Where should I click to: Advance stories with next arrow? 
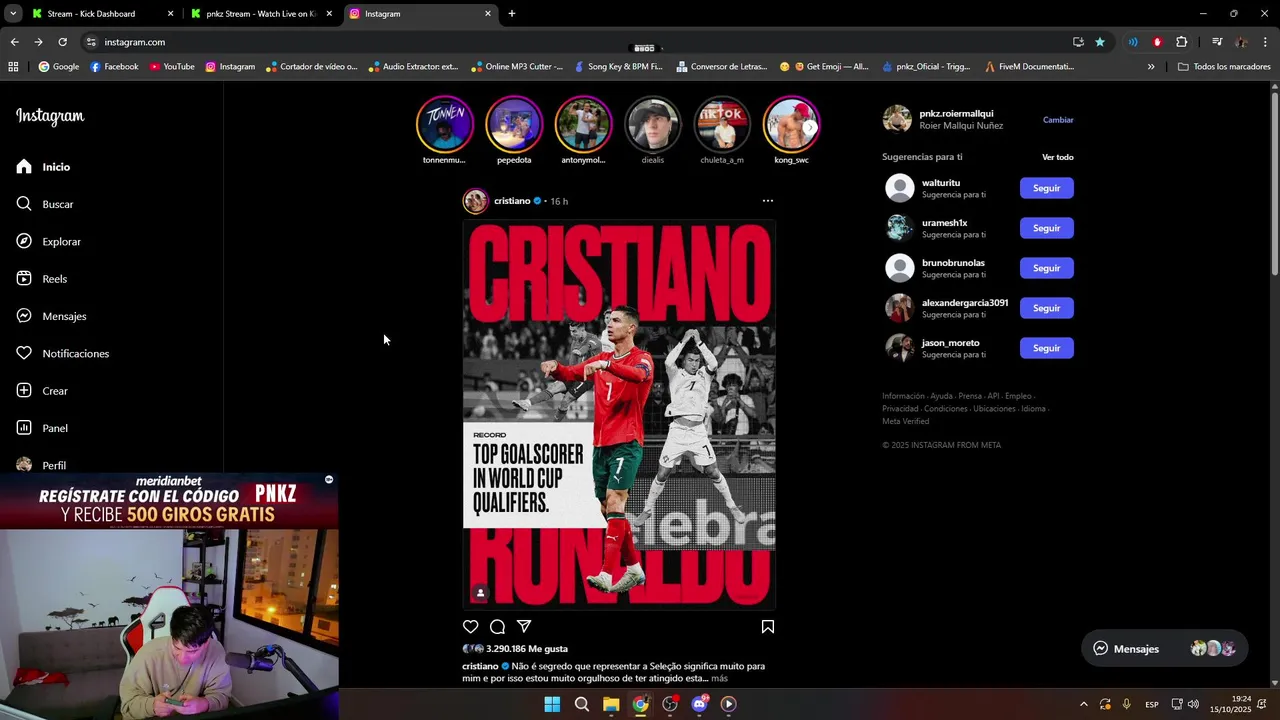(810, 128)
